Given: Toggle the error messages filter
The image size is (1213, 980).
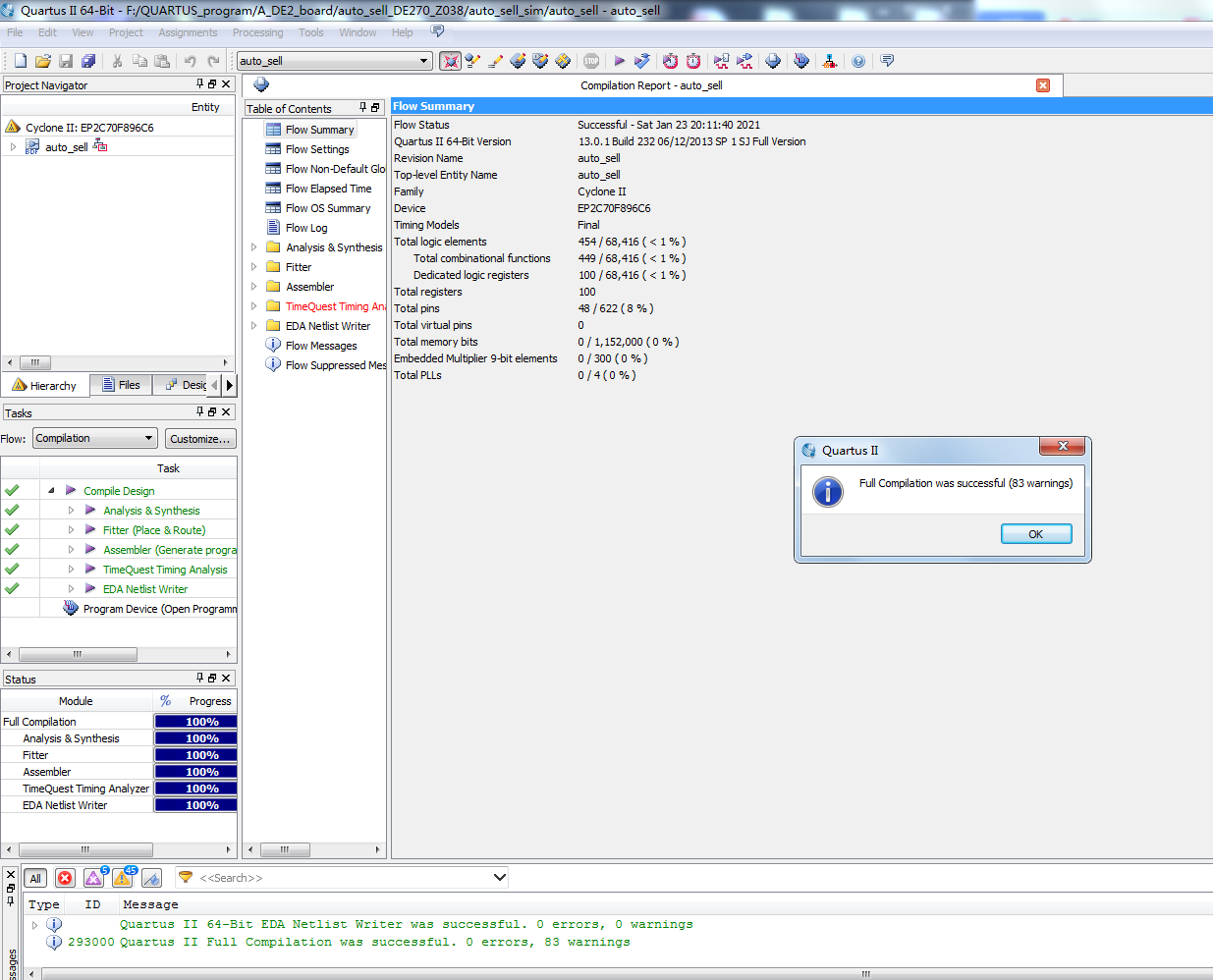Looking at the screenshot, I should [x=65, y=878].
